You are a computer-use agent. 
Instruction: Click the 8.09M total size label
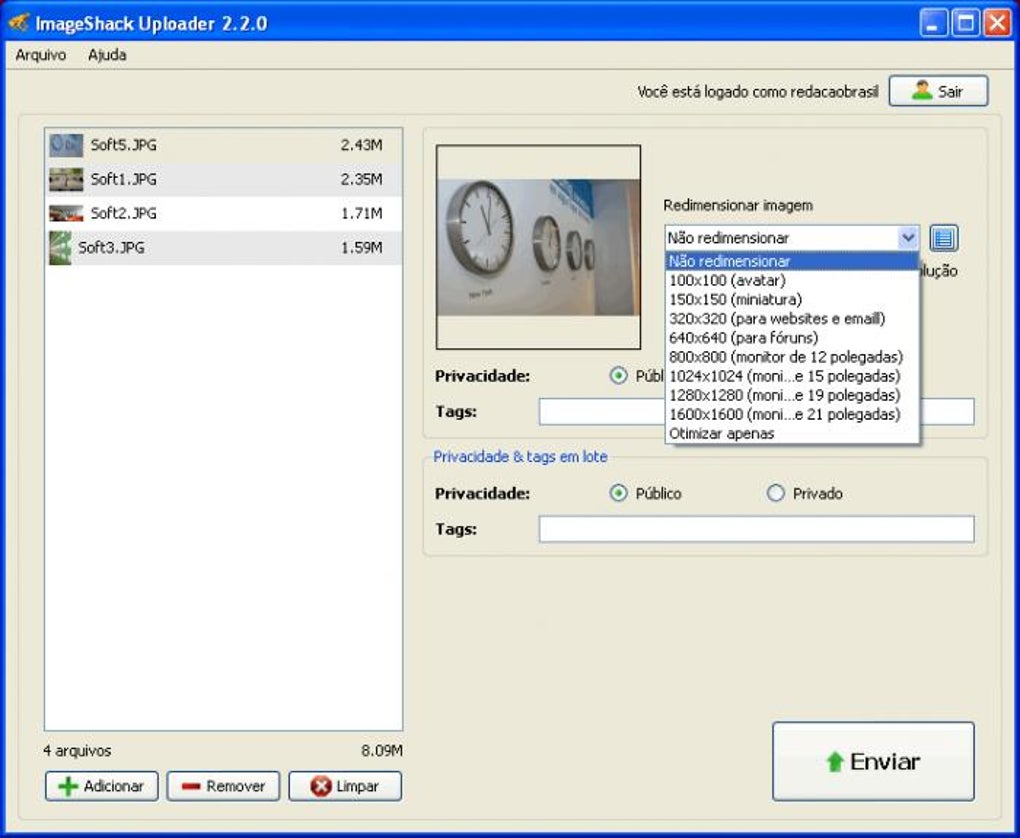click(x=382, y=751)
